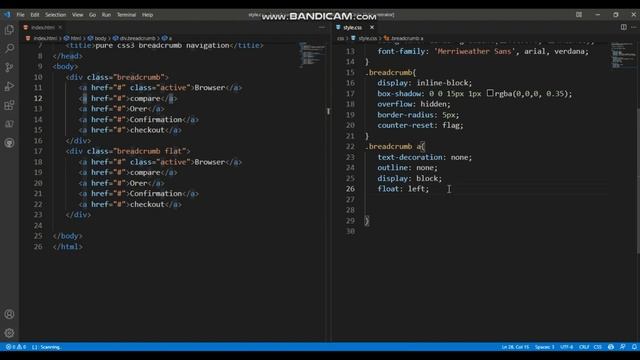Click the split editor icon in right group
This screenshot has width=640, height=360.
pos(623,27)
